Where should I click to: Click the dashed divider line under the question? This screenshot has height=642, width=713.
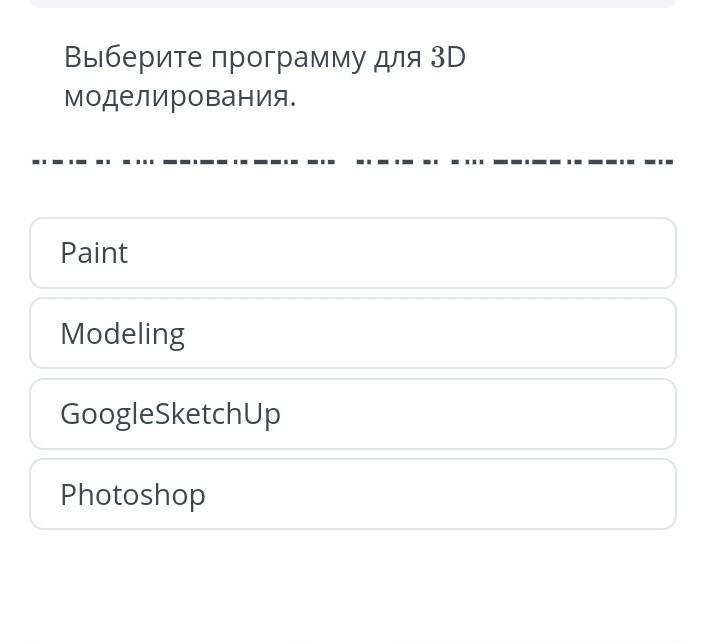coord(353,161)
